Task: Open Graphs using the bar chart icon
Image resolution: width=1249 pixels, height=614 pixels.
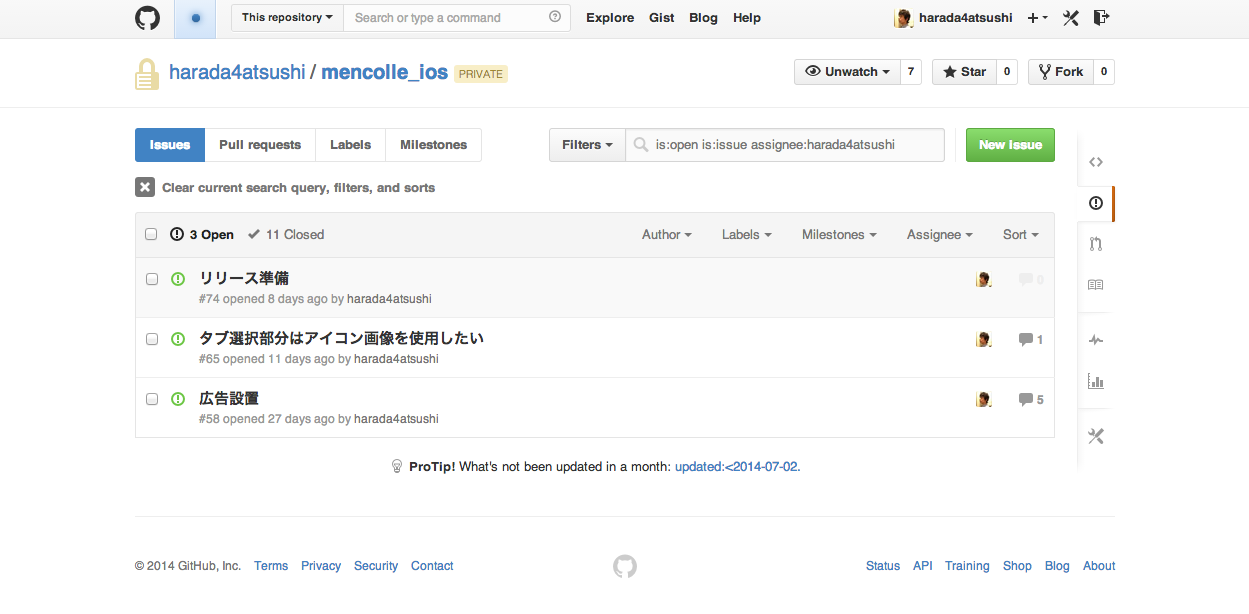Action: click(1095, 381)
